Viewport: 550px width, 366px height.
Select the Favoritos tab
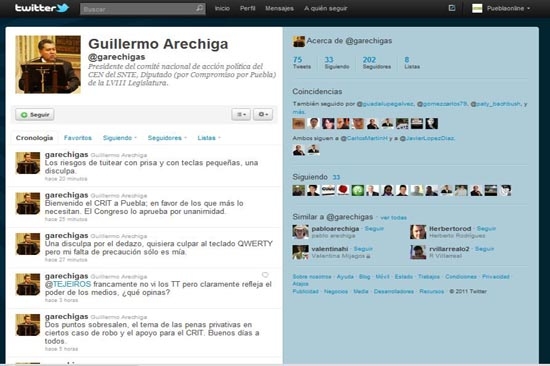pyautogui.click(x=78, y=138)
